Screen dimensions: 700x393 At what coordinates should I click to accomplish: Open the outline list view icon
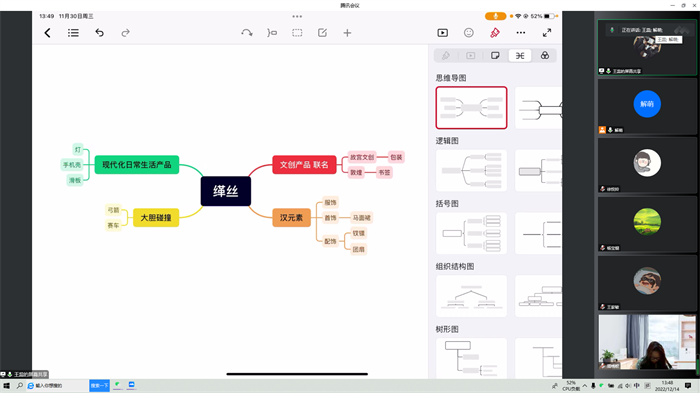(73, 33)
